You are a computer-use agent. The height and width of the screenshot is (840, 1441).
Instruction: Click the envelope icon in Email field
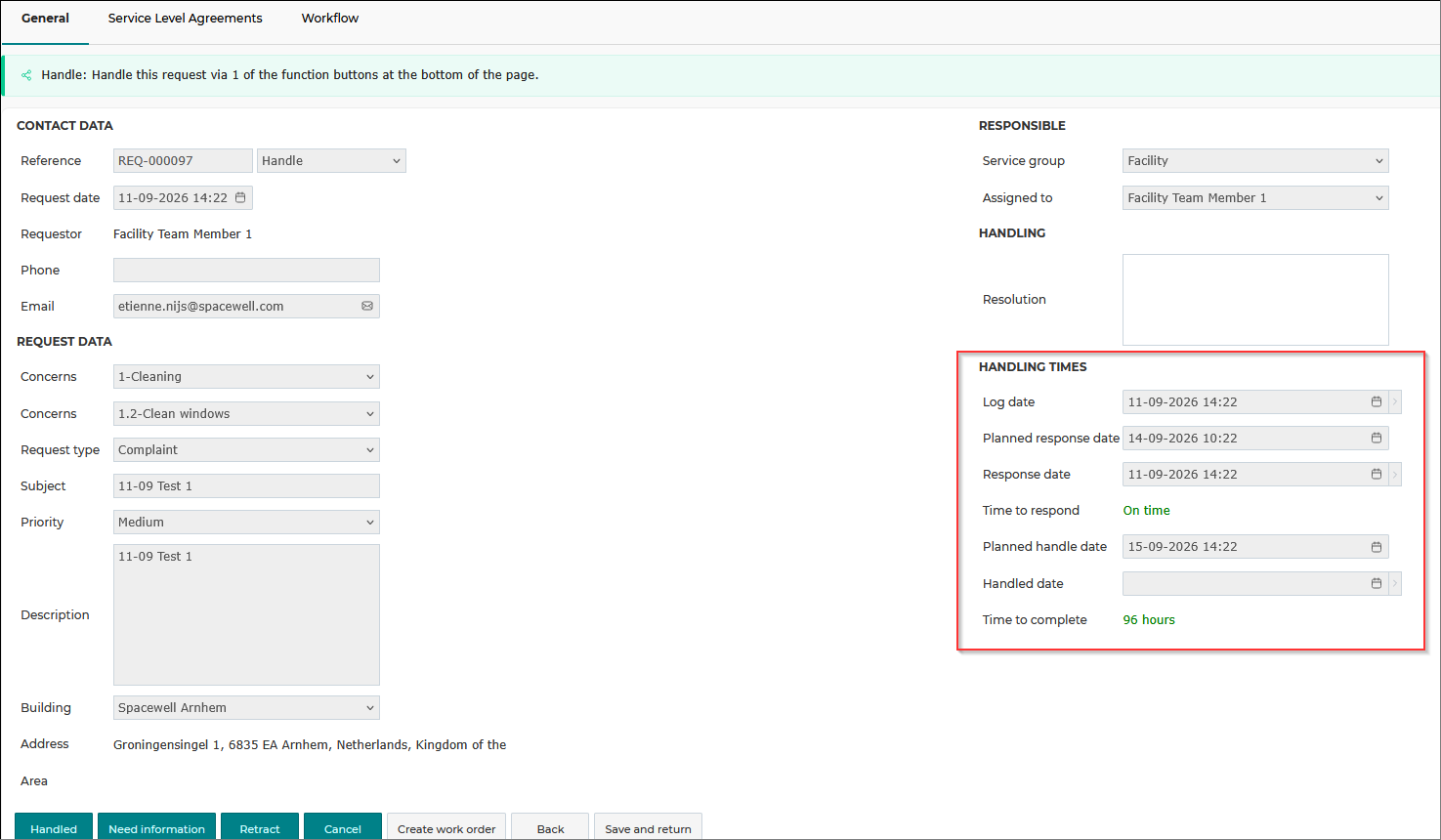pos(367,306)
